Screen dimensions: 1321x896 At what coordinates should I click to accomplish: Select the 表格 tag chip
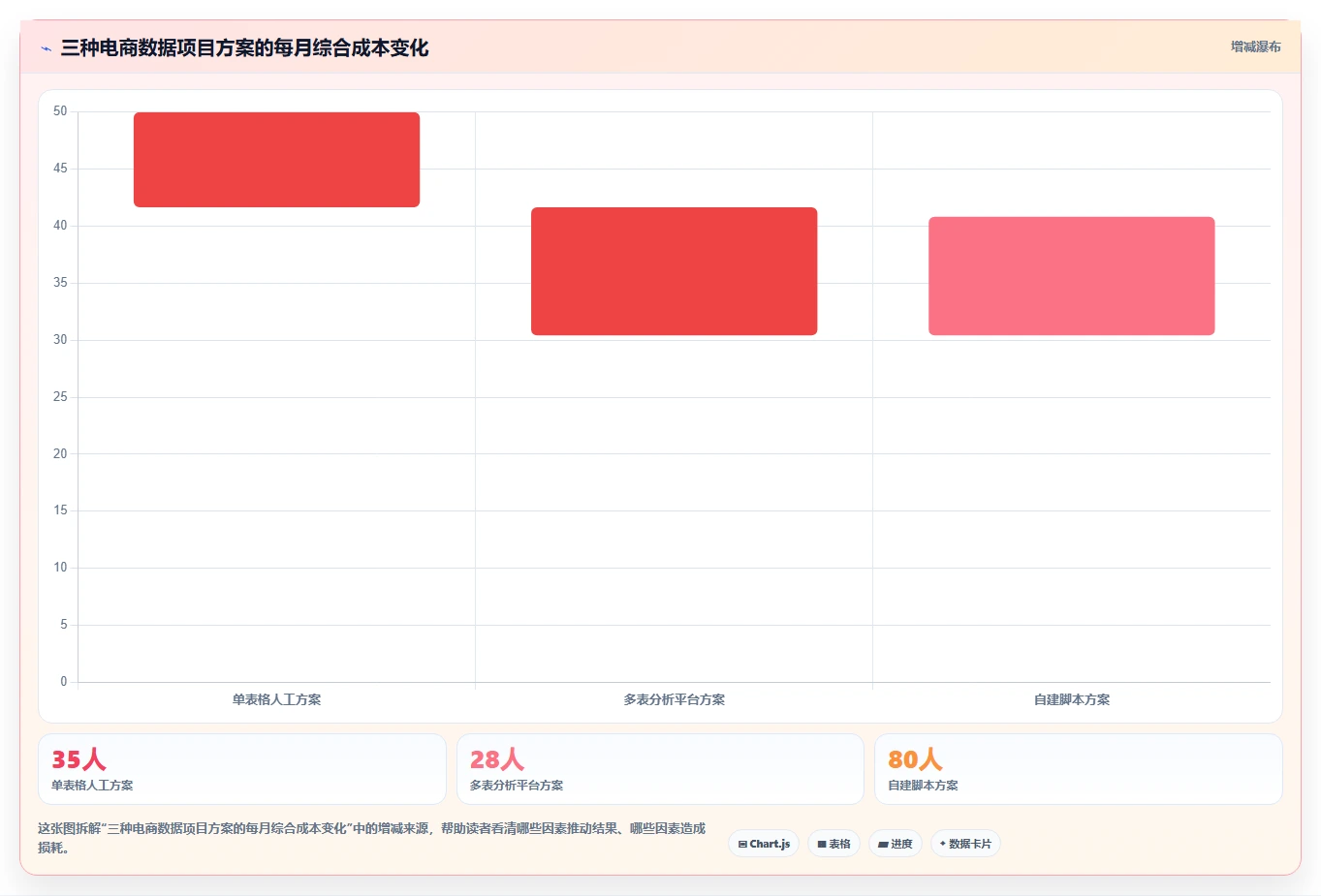click(x=833, y=844)
